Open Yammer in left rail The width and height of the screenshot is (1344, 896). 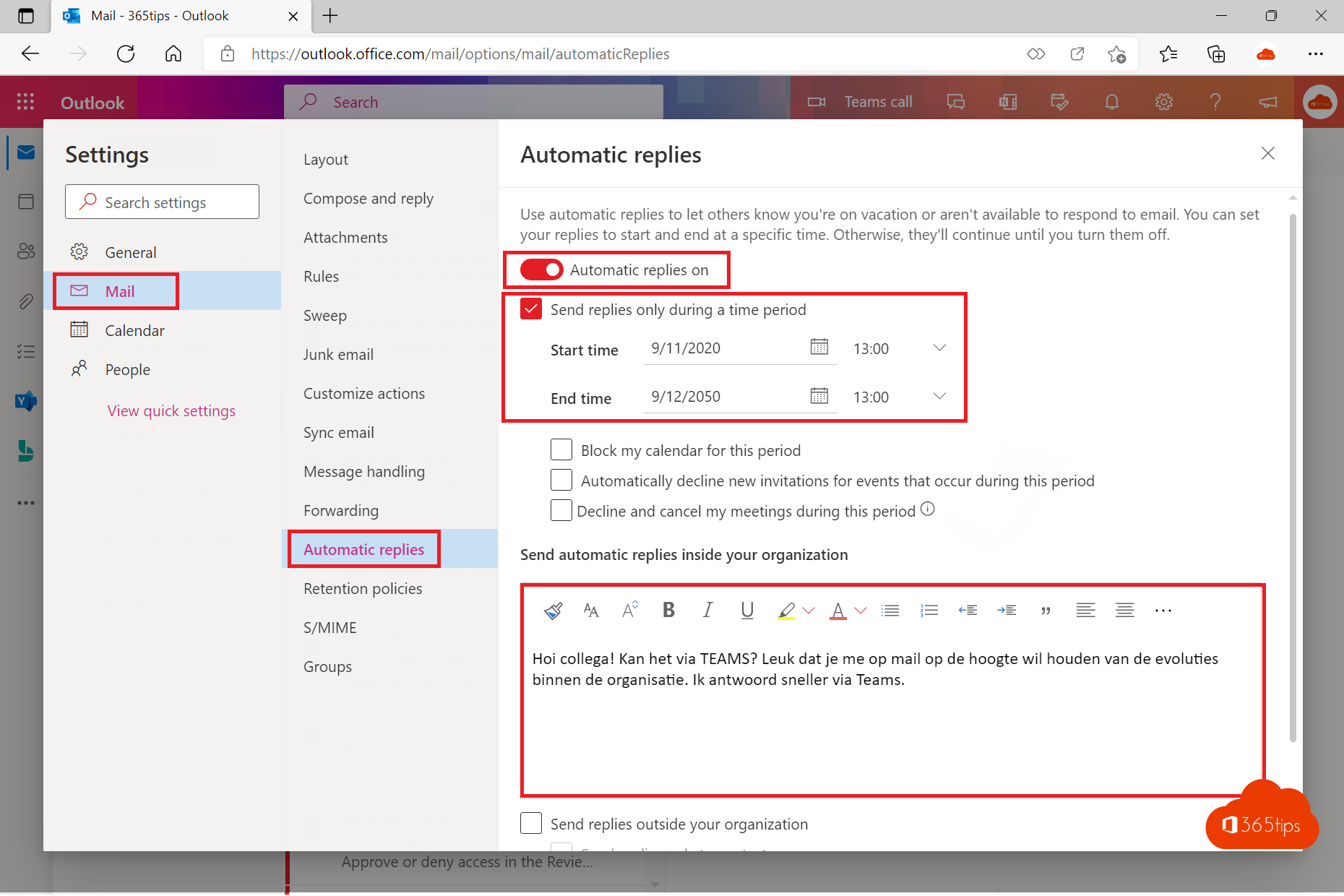coord(26,401)
